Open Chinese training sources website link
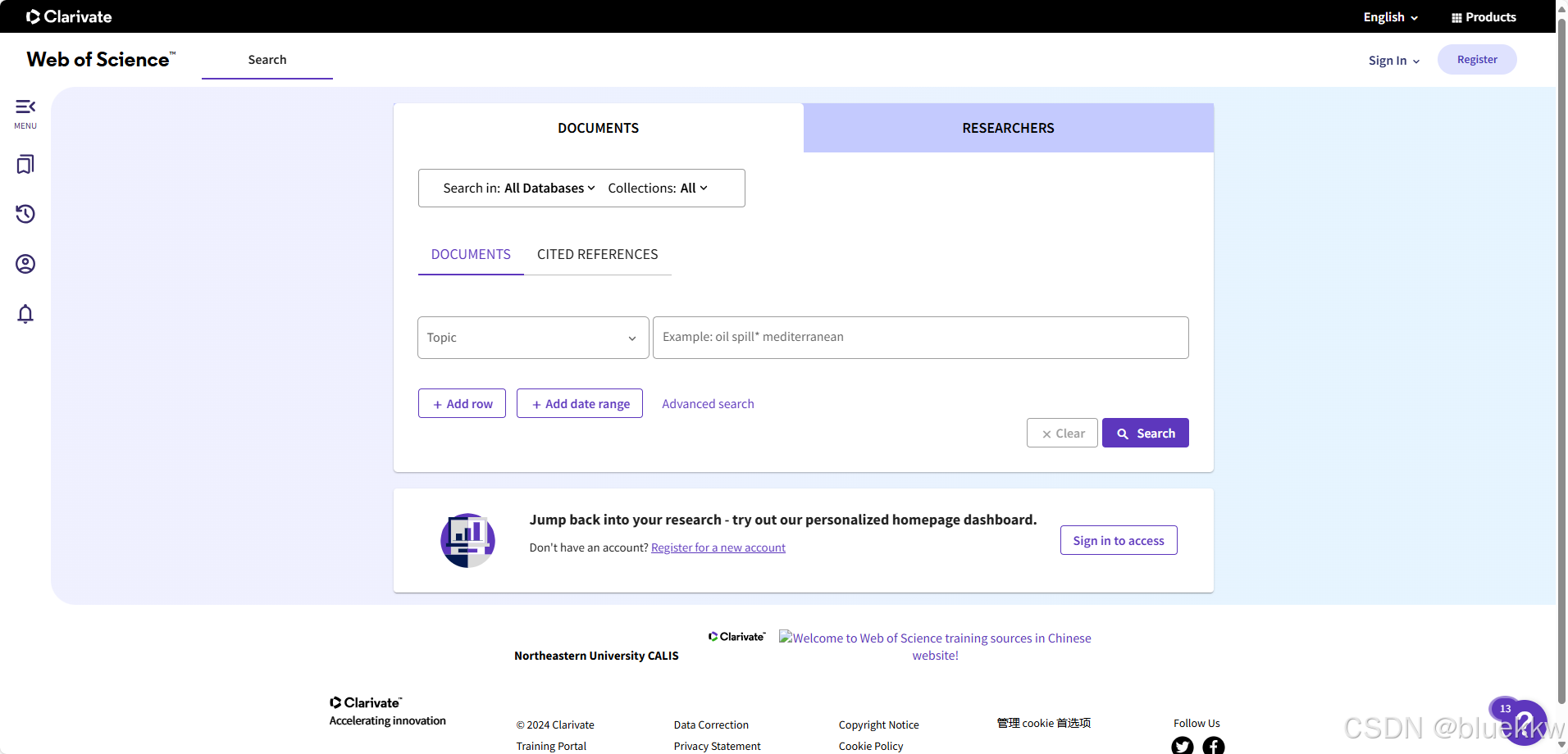Image resolution: width=1568 pixels, height=754 pixels. tap(935, 647)
